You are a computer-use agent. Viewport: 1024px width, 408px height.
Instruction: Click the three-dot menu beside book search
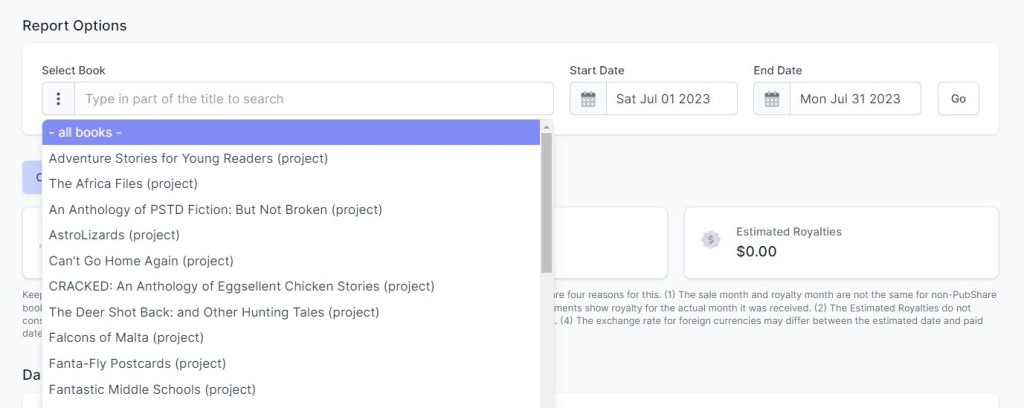(x=59, y=99)
